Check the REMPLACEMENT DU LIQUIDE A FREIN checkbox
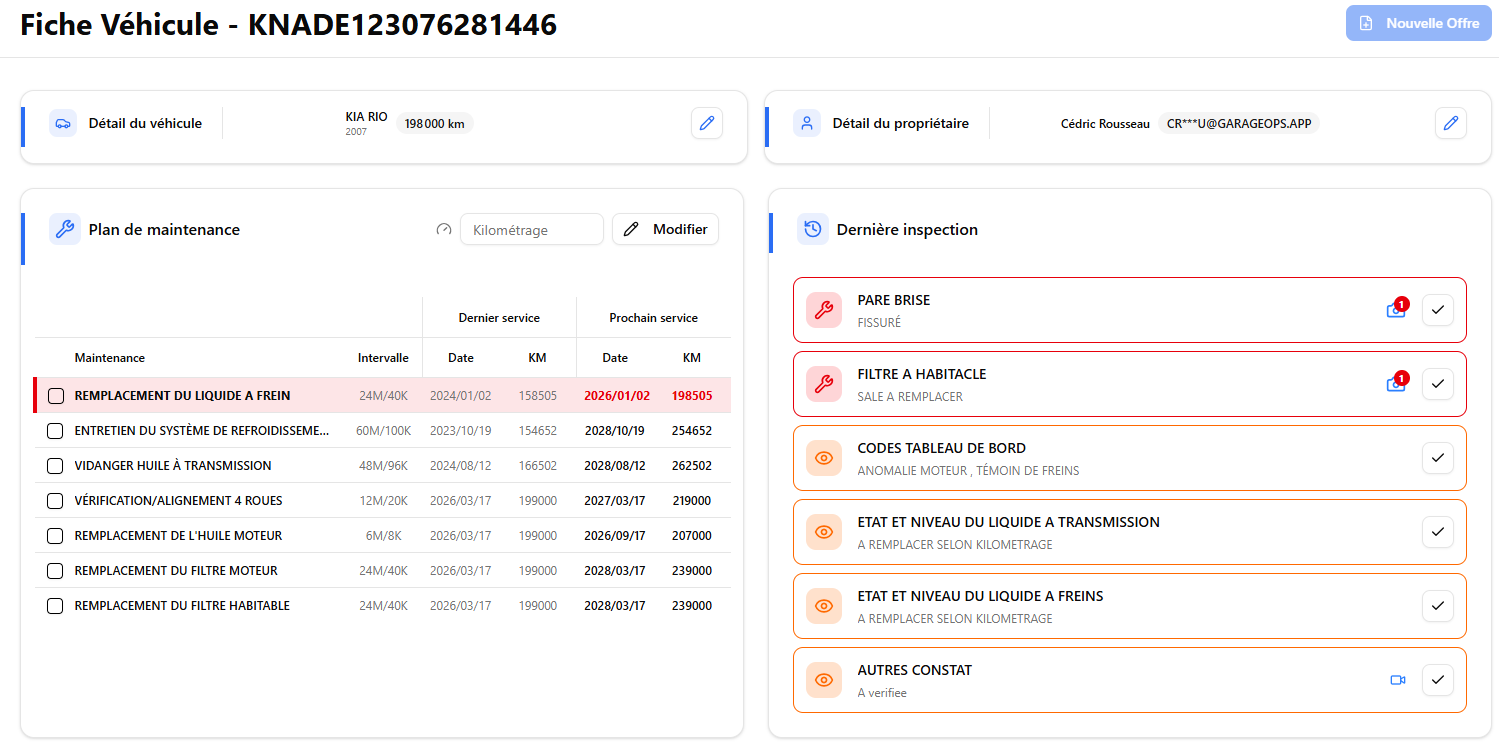The image size is (1499, 749). [x=55, y=396]
